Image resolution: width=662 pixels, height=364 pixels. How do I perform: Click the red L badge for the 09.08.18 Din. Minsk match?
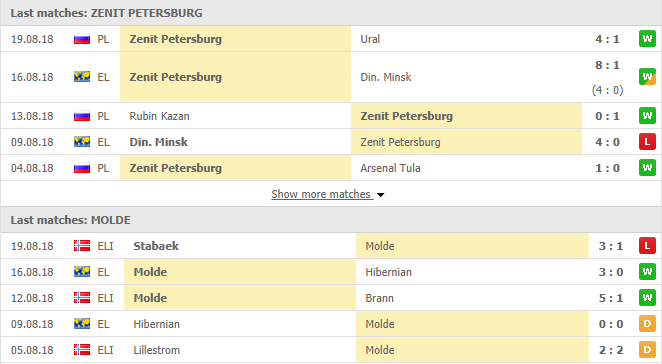[x=647, y=142]
